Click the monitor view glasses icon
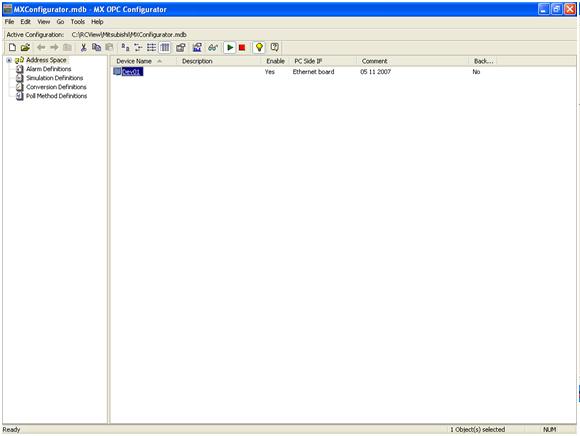The width and height of the screenshot is (580, 436). 213,47
